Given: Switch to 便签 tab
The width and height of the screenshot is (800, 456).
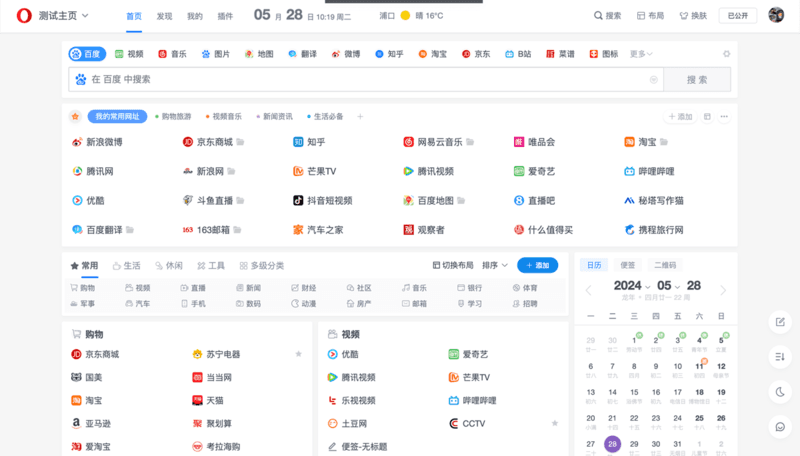Looking at the screenshot, I should 628,265.
